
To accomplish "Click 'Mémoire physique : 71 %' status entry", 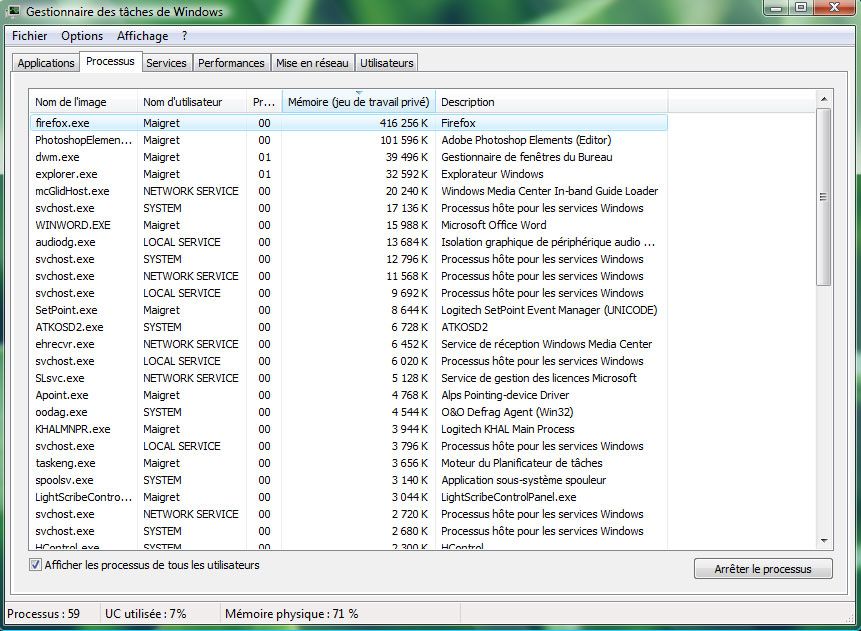I will tap(292, 614).
